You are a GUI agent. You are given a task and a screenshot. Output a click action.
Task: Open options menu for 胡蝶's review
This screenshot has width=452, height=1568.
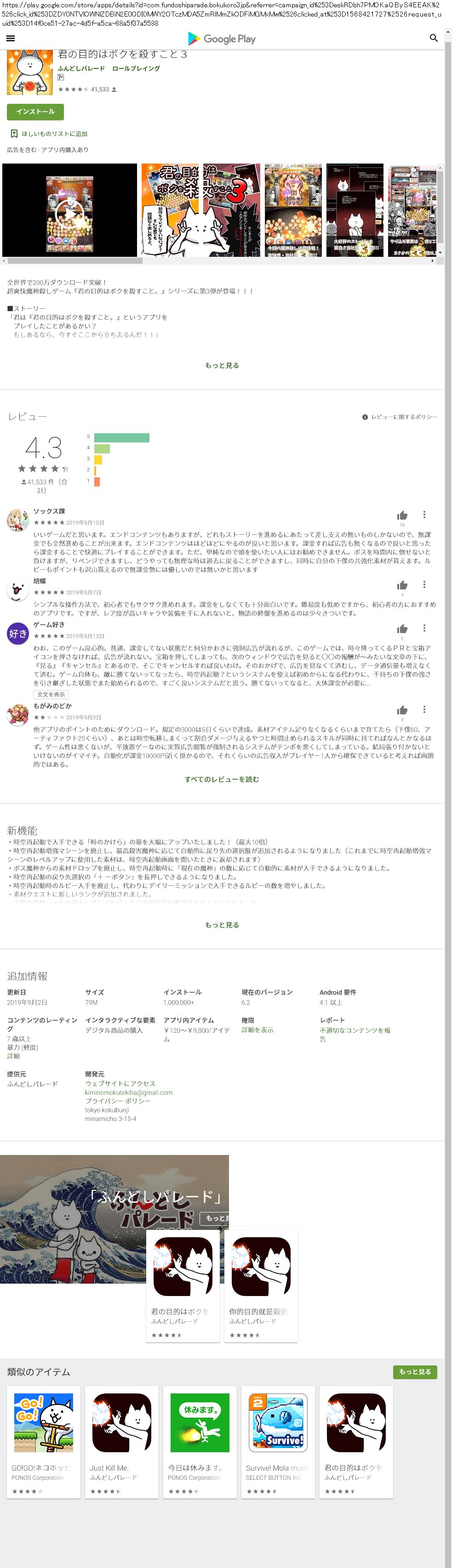[424, 585]
